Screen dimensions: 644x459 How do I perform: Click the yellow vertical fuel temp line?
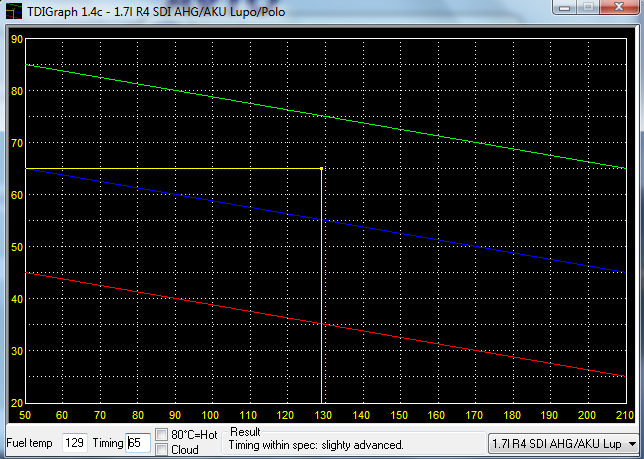tap(321, 286)
